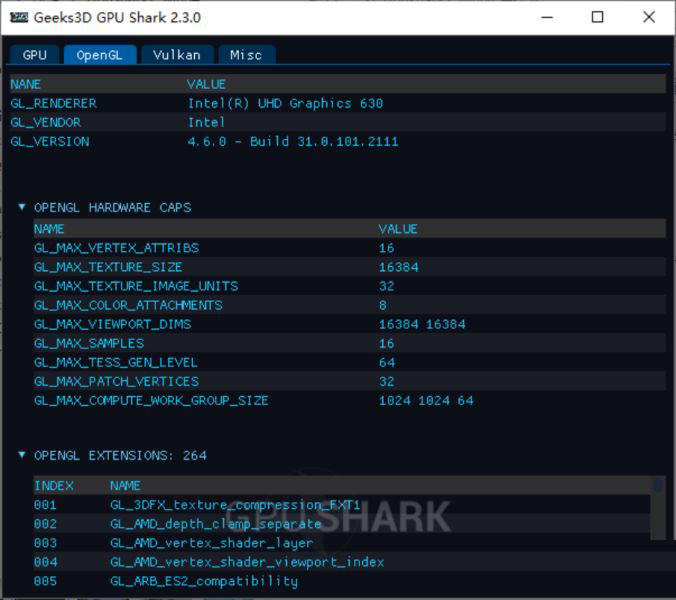676x600 pixels.
Task: Click the Intel vendor value
Action: (x=206, y=122)
